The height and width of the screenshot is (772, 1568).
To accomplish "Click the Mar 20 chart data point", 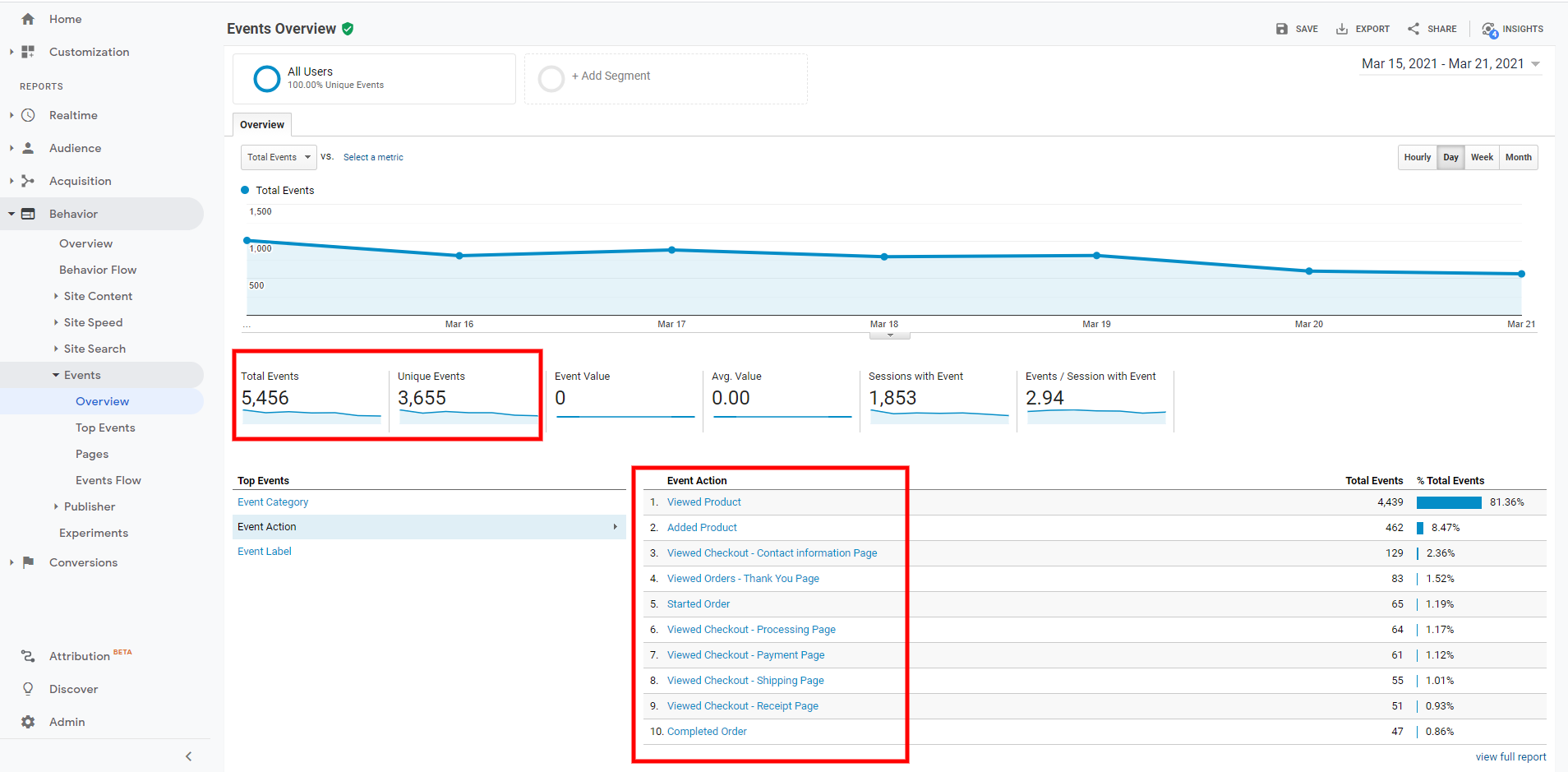I will tap(1309, 270).
